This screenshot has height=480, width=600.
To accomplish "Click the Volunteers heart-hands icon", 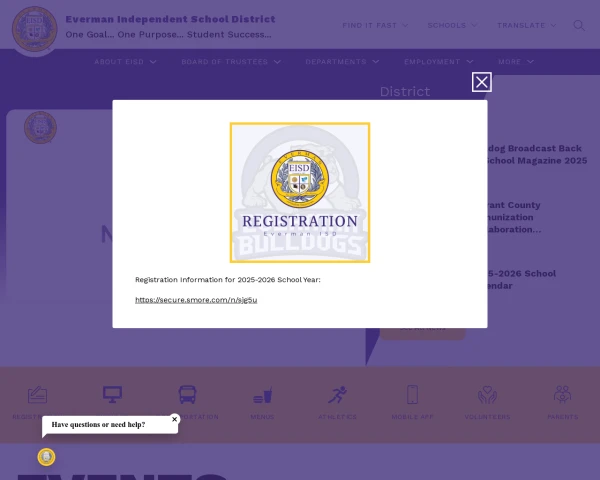I will (487, 395).
